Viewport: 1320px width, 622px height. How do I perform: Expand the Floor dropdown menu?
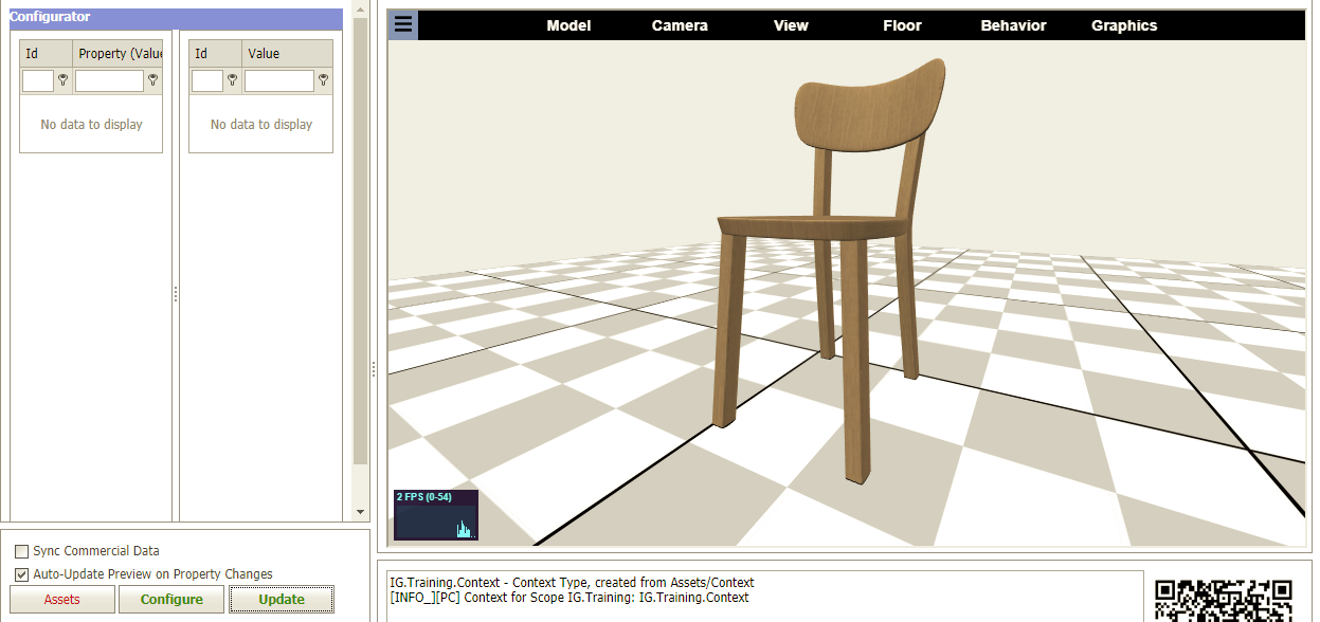pos(901,26)
